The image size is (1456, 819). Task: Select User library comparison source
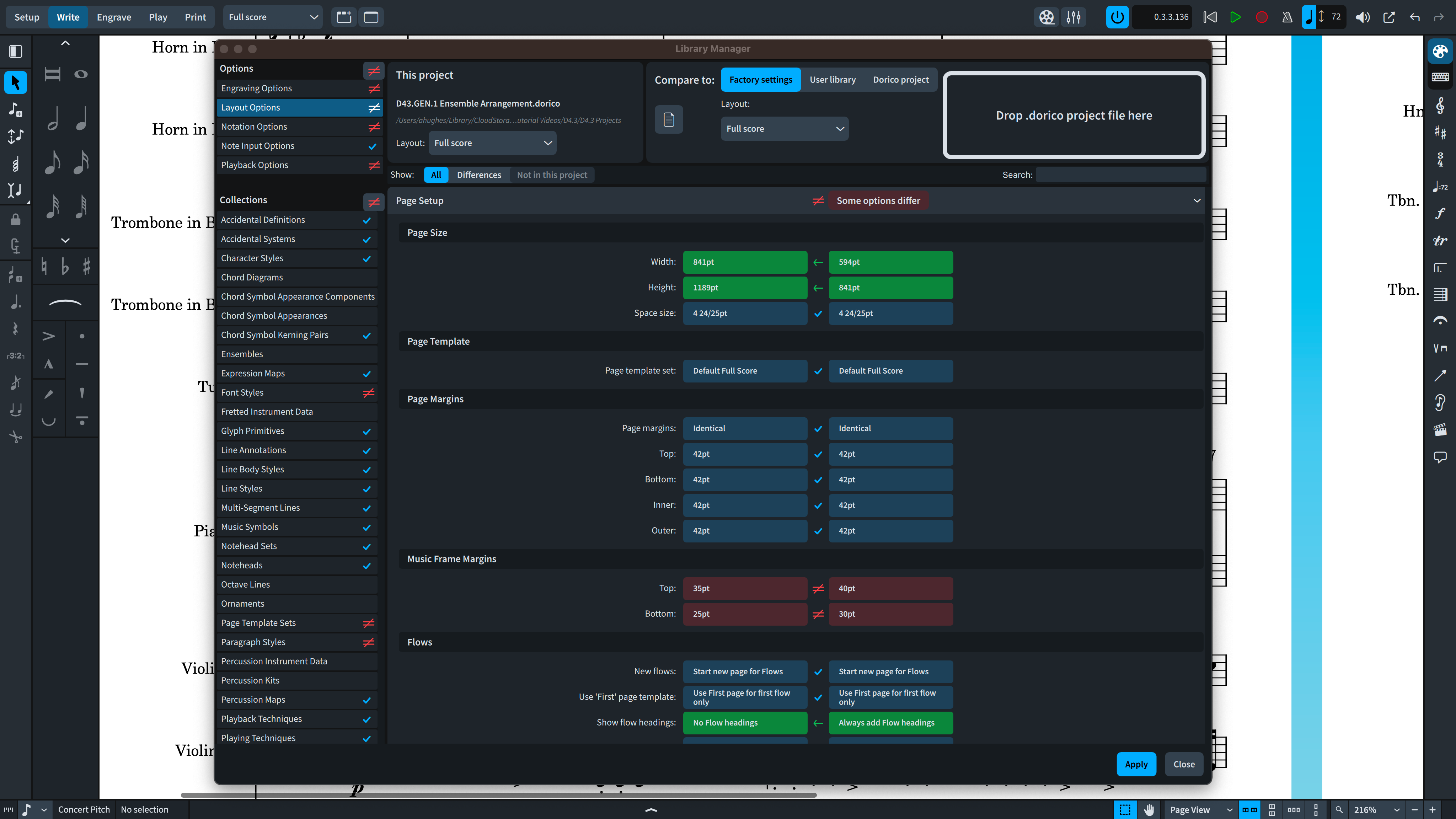pos(832,80)
